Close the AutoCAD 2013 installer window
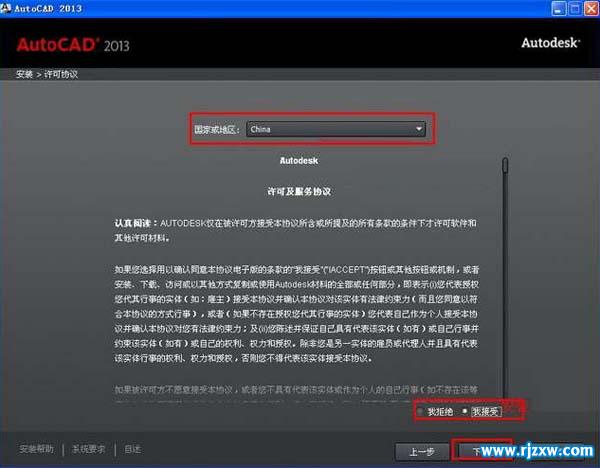The width and height of the screenshot is (600, 468). pyautogui.click(x=591, y=8)
